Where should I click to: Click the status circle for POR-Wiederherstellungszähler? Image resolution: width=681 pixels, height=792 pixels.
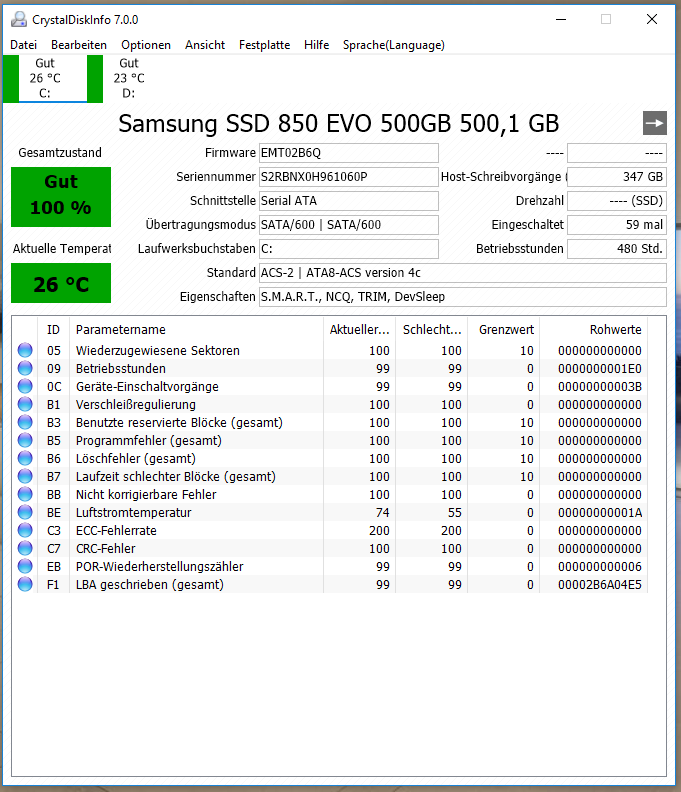point(25,567)
